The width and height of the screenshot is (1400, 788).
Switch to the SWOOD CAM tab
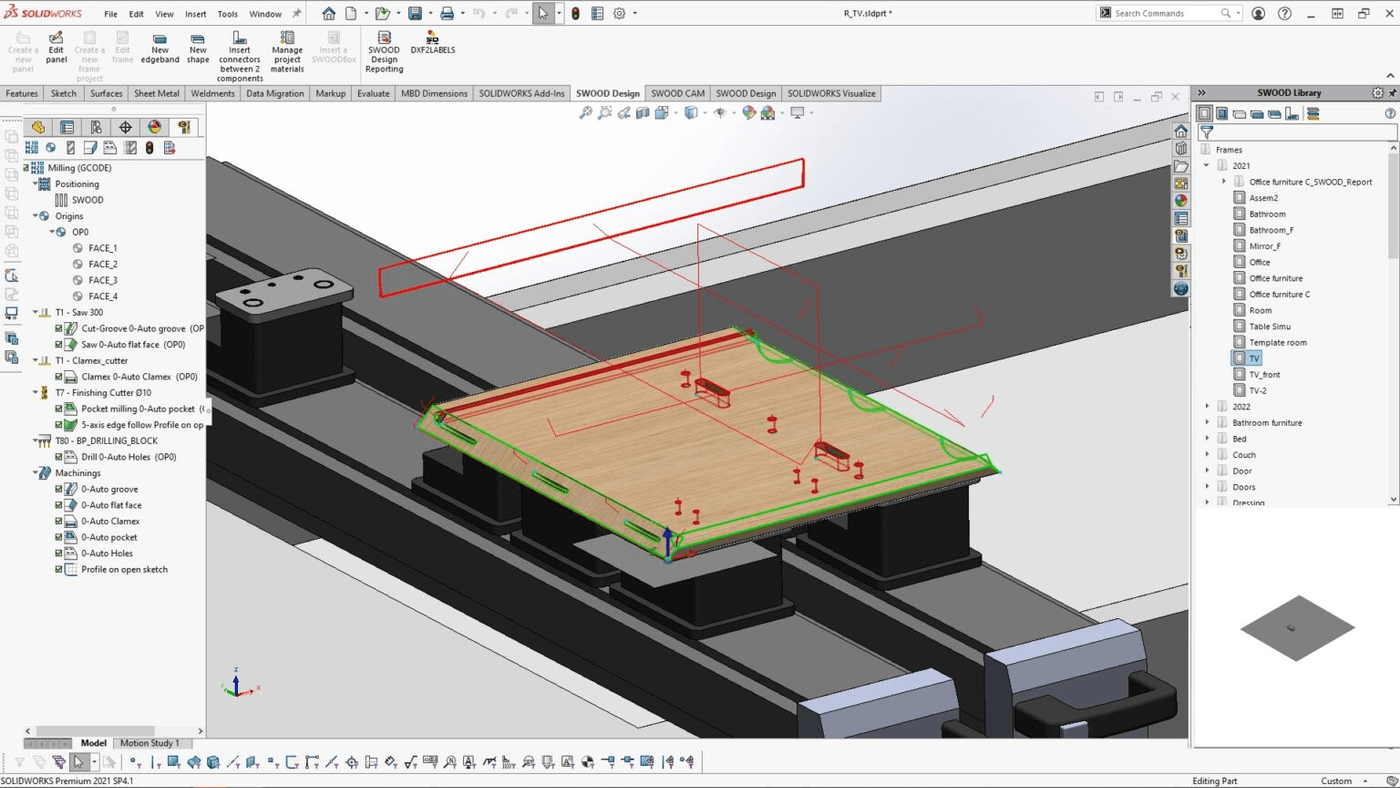[678, 94]
